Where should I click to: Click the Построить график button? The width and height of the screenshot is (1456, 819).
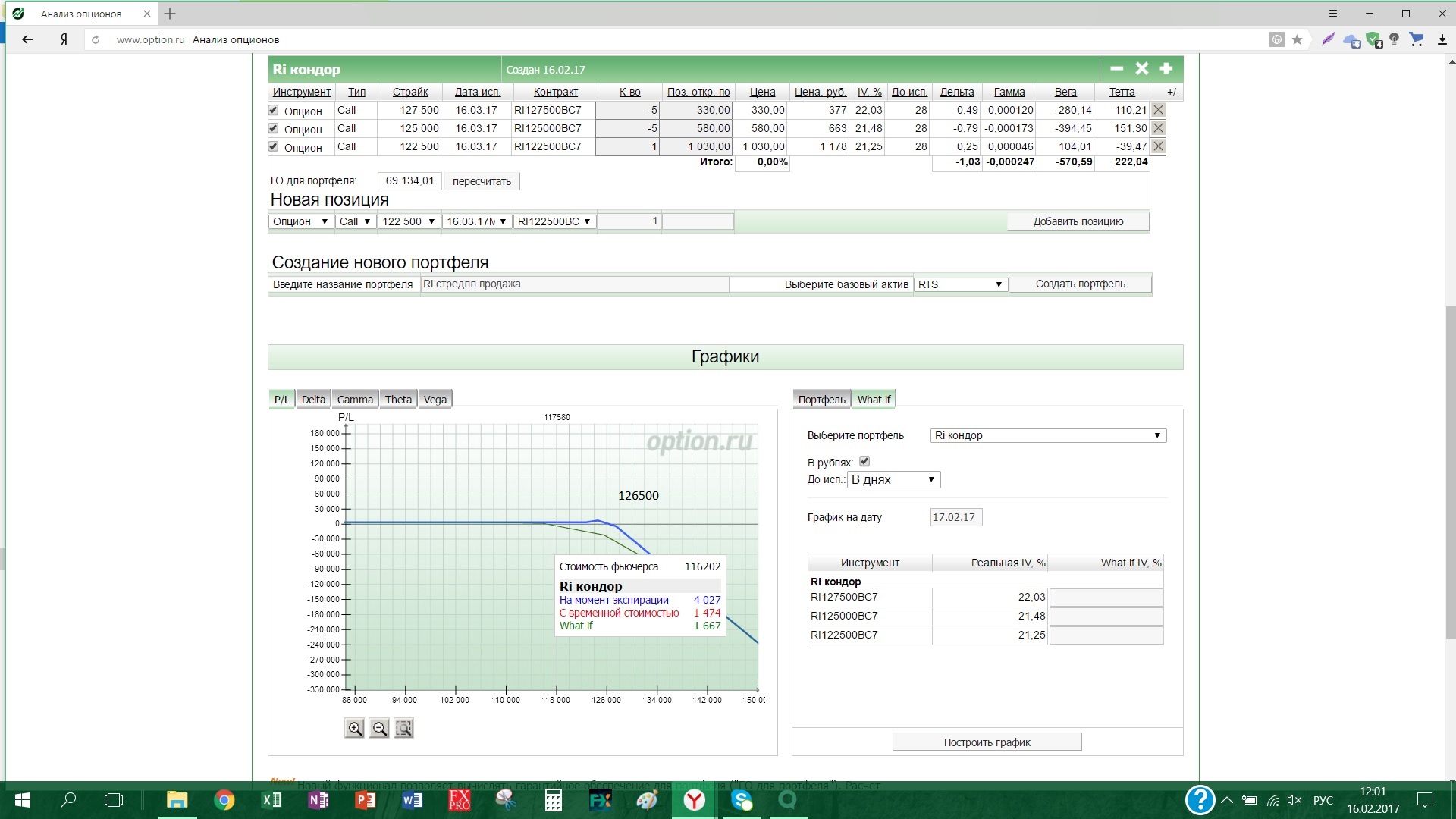[987, 742]
